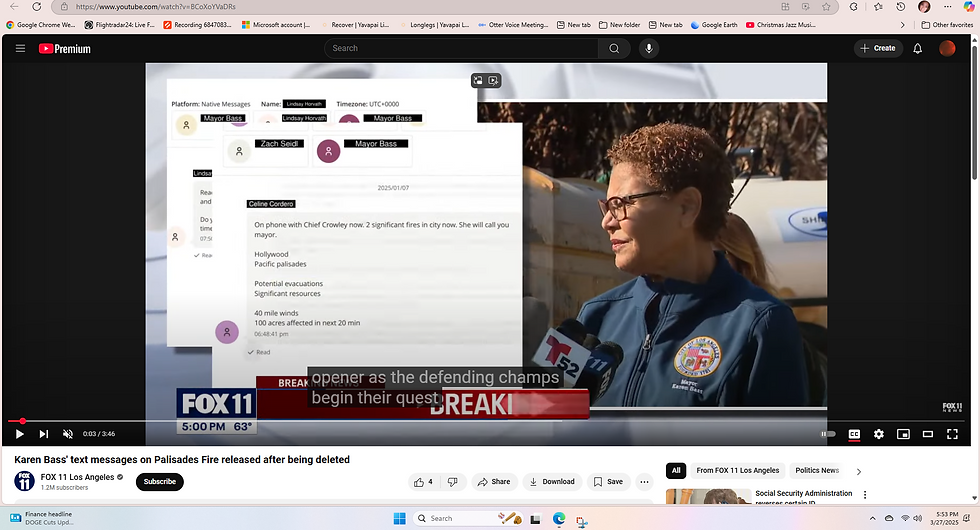This screenshot has width=980, height=530.
Task: Open FOX 11 Los Angeles channel name
Action: tap(78, 477)
